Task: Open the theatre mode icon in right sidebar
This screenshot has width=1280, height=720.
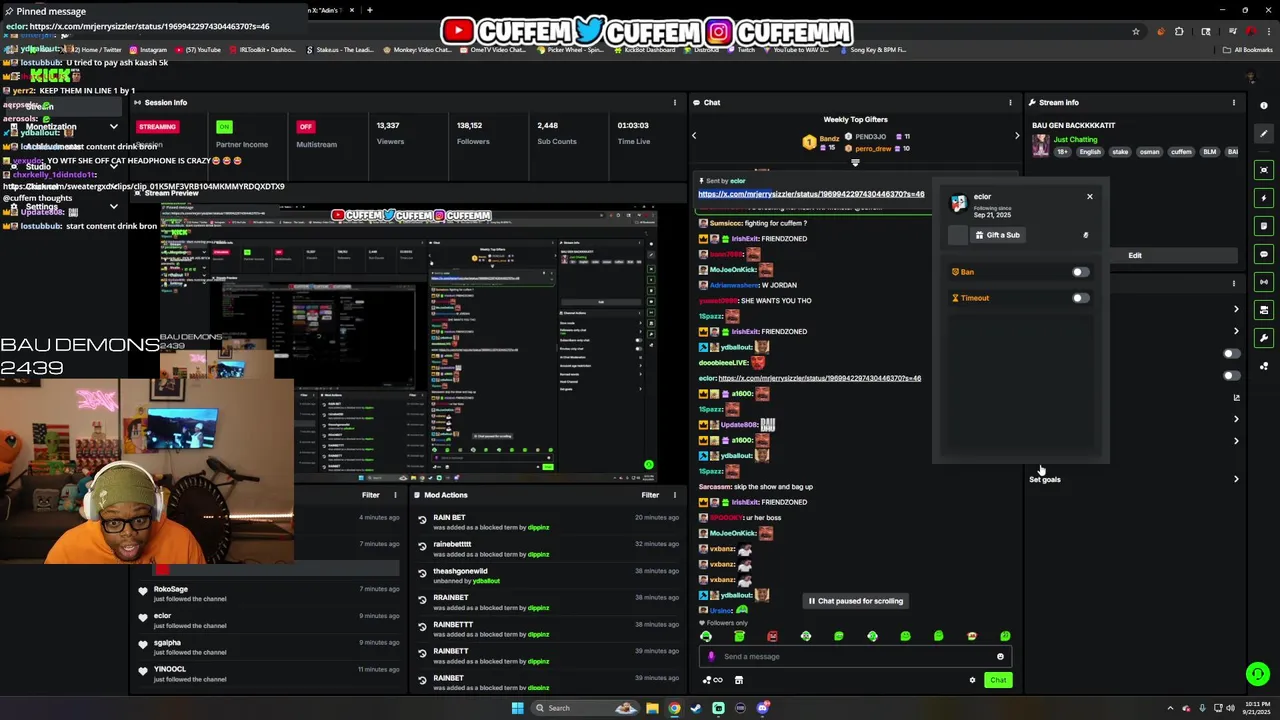Action: click(x=1264, y=170)
